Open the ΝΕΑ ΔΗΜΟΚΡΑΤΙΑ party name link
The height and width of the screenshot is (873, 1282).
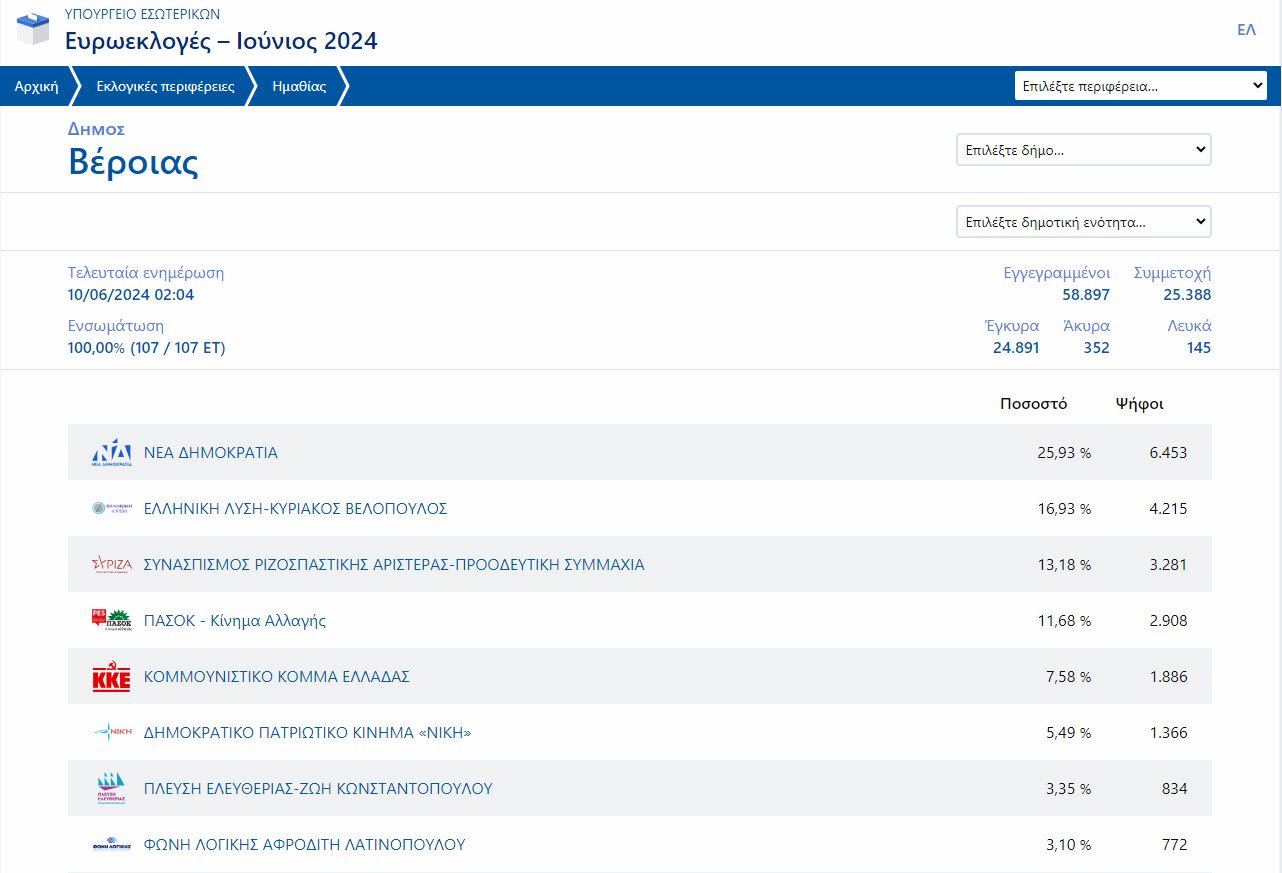pyautogui.click(x=211, y=453)
